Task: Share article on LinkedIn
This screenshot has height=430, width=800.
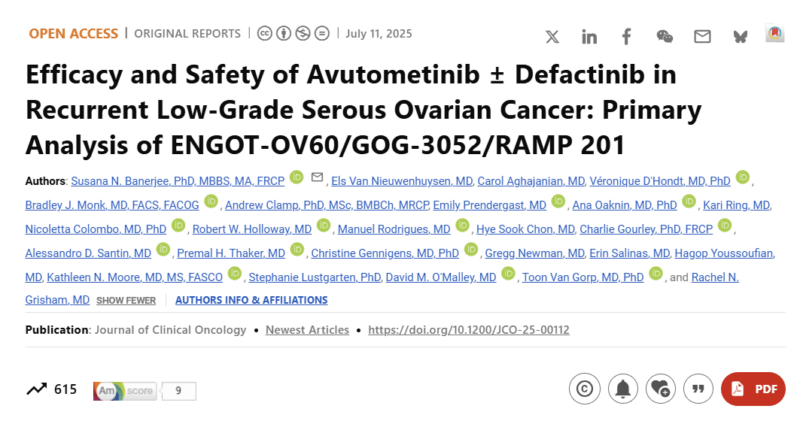Action: 589,37
